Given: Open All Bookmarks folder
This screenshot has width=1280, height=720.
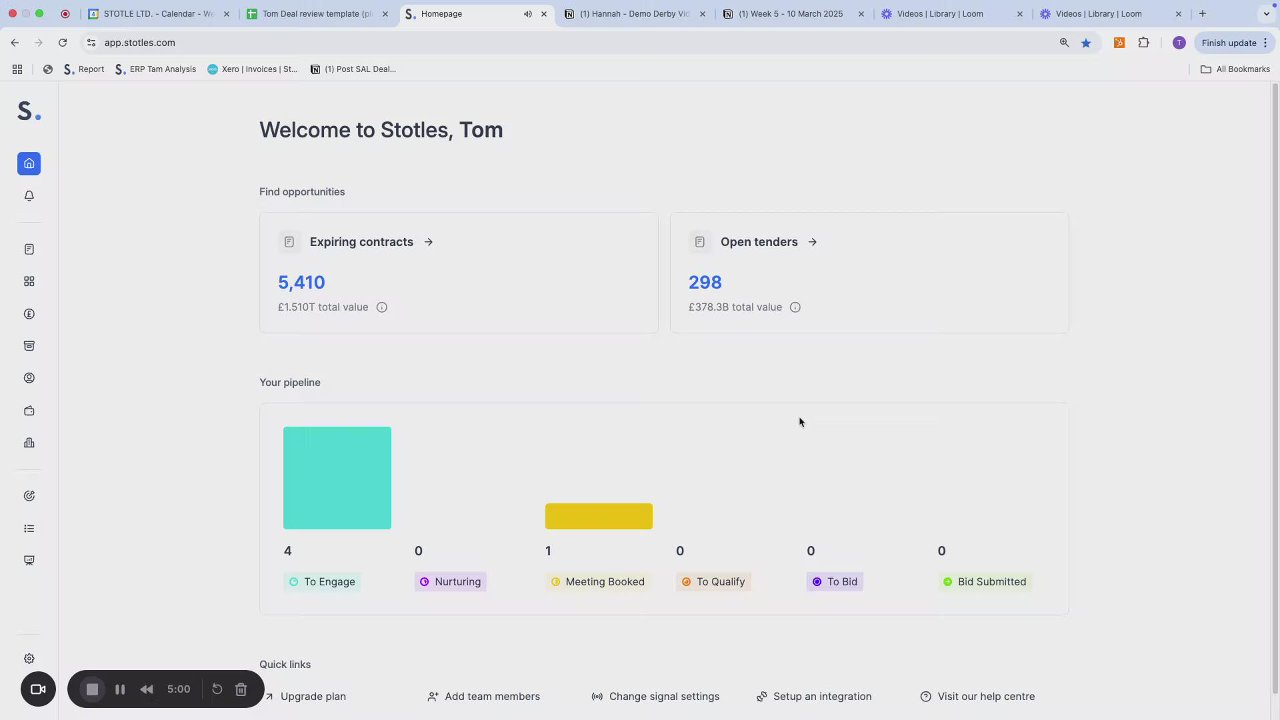Looking at the screenshot, I should 1235,69.
